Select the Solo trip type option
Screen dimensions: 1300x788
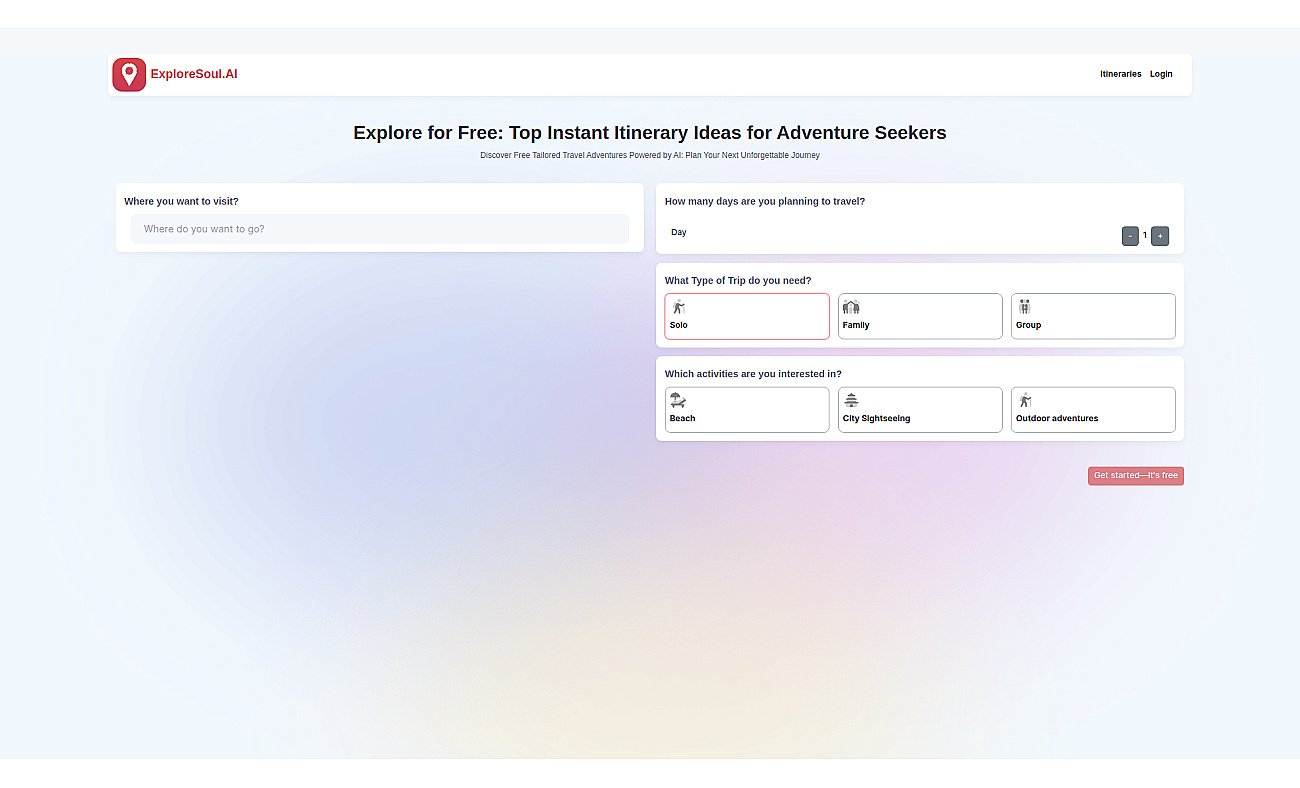(x=747, y=316)
